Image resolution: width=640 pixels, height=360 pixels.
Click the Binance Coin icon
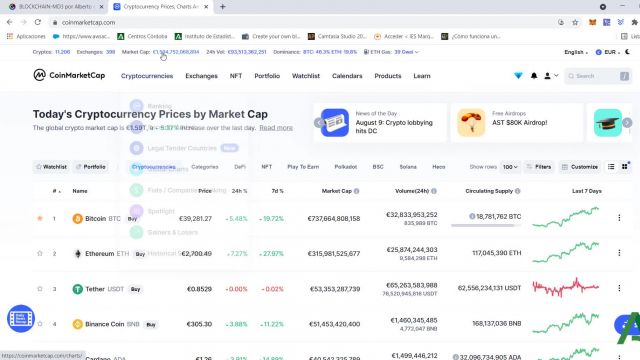tap(78, 324)
